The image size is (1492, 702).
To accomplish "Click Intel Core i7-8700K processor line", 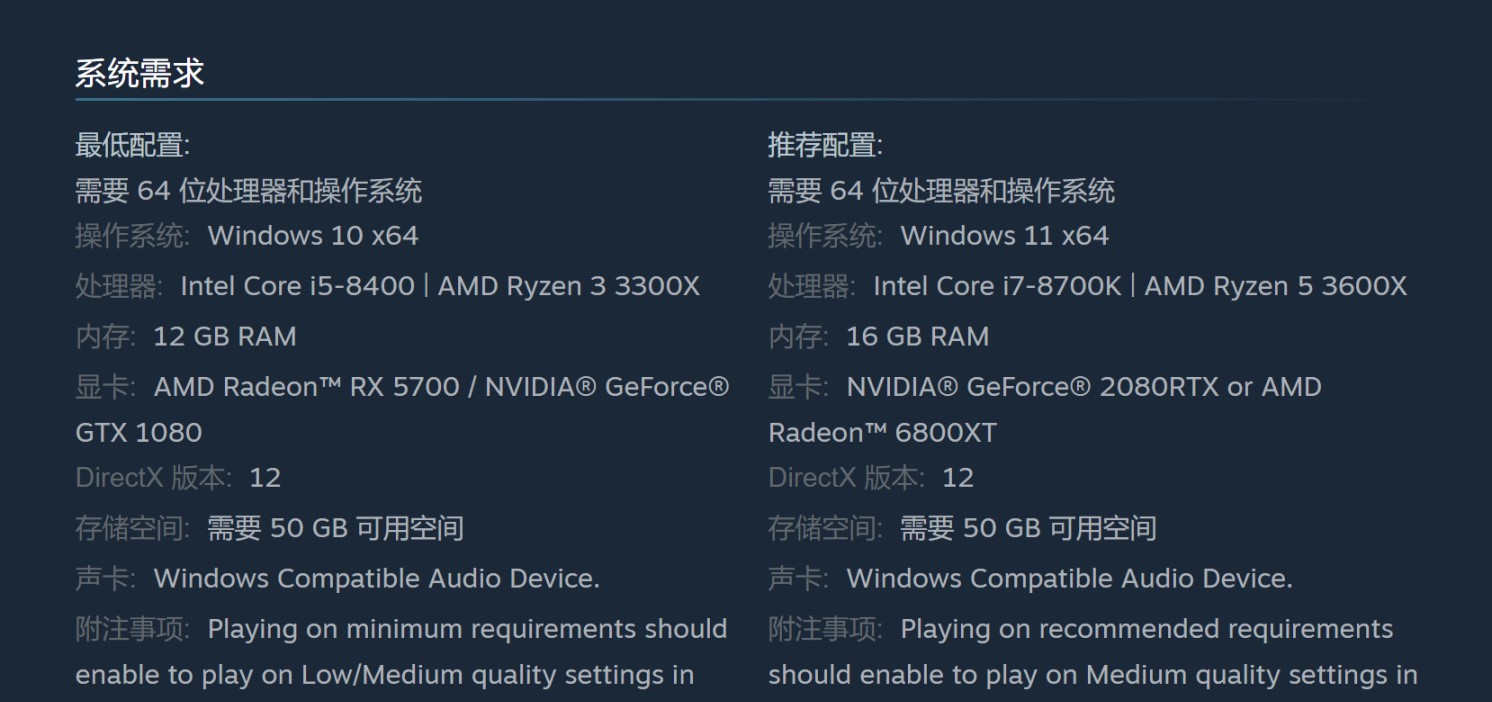I will [1140, 286].
